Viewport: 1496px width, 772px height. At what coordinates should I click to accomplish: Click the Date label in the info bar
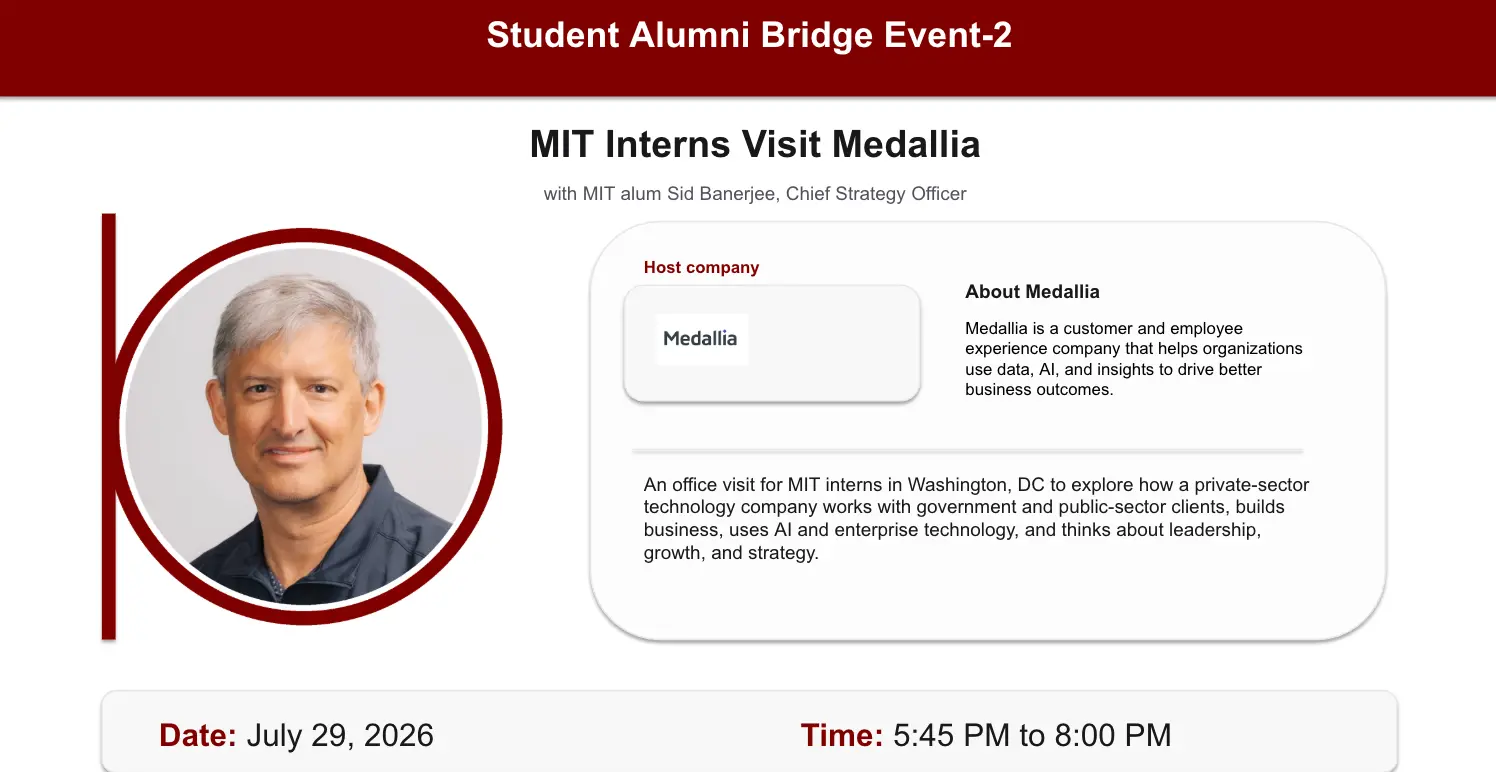[x=198, y=736]
